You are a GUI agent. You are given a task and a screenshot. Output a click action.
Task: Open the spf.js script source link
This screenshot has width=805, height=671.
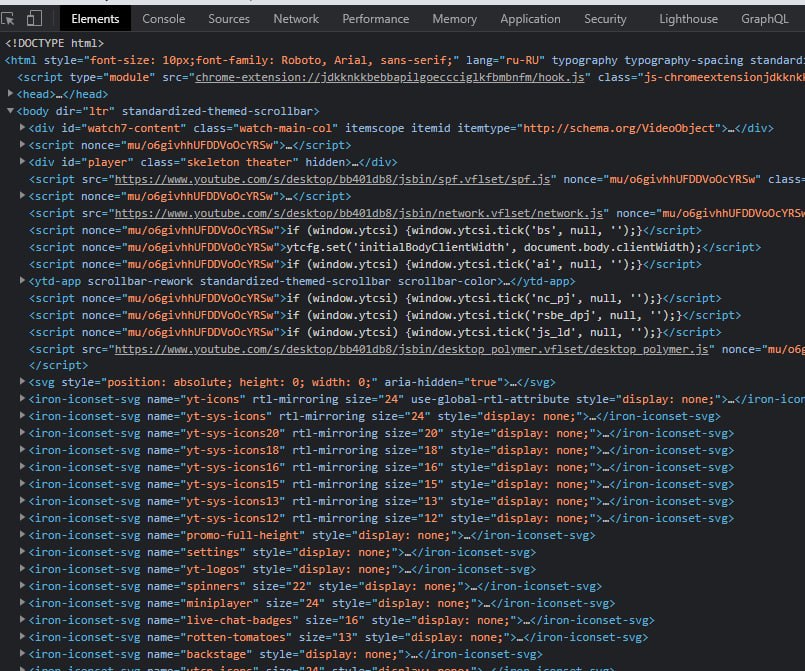(332, 179)
